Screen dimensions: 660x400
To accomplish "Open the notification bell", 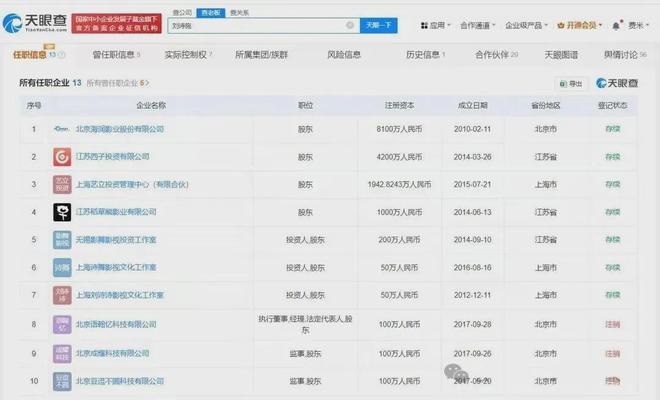I will pyautogui.click(x=616, y=26).
